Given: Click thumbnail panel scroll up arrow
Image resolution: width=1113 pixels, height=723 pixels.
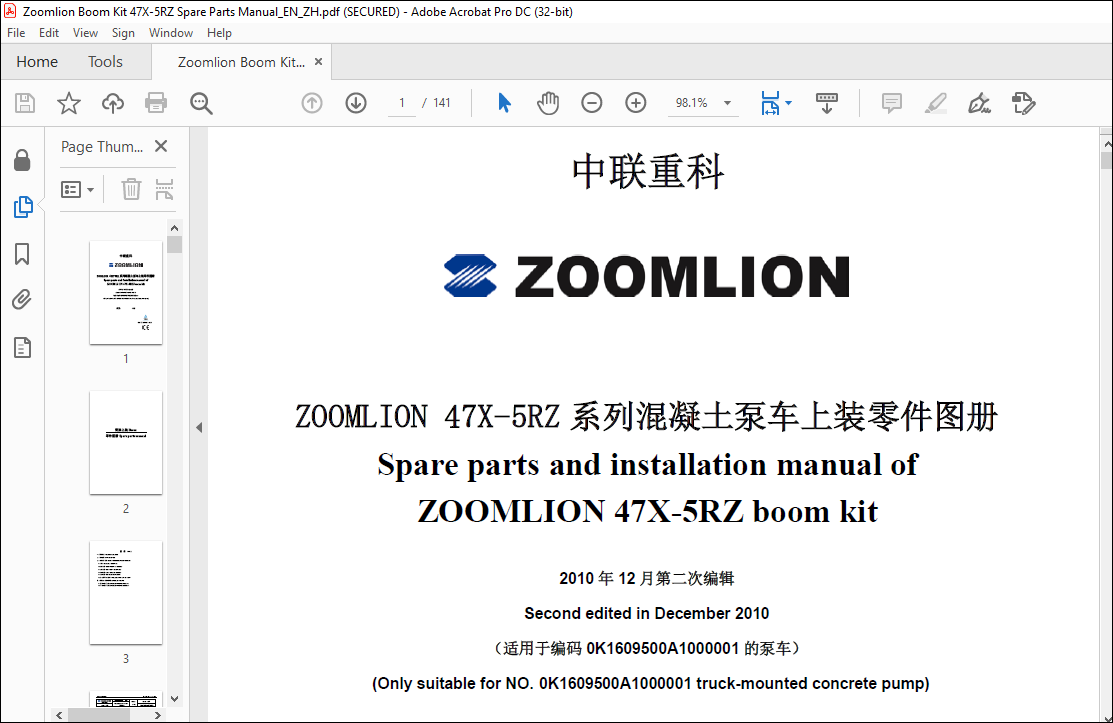Looking at the screenshot, I should tap(175, 228).
